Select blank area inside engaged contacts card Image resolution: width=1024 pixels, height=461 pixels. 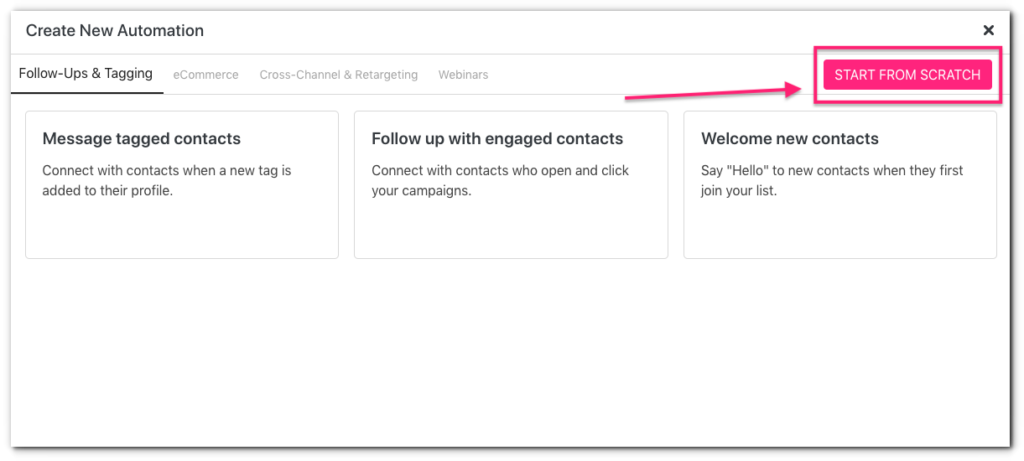pos(511,229)
